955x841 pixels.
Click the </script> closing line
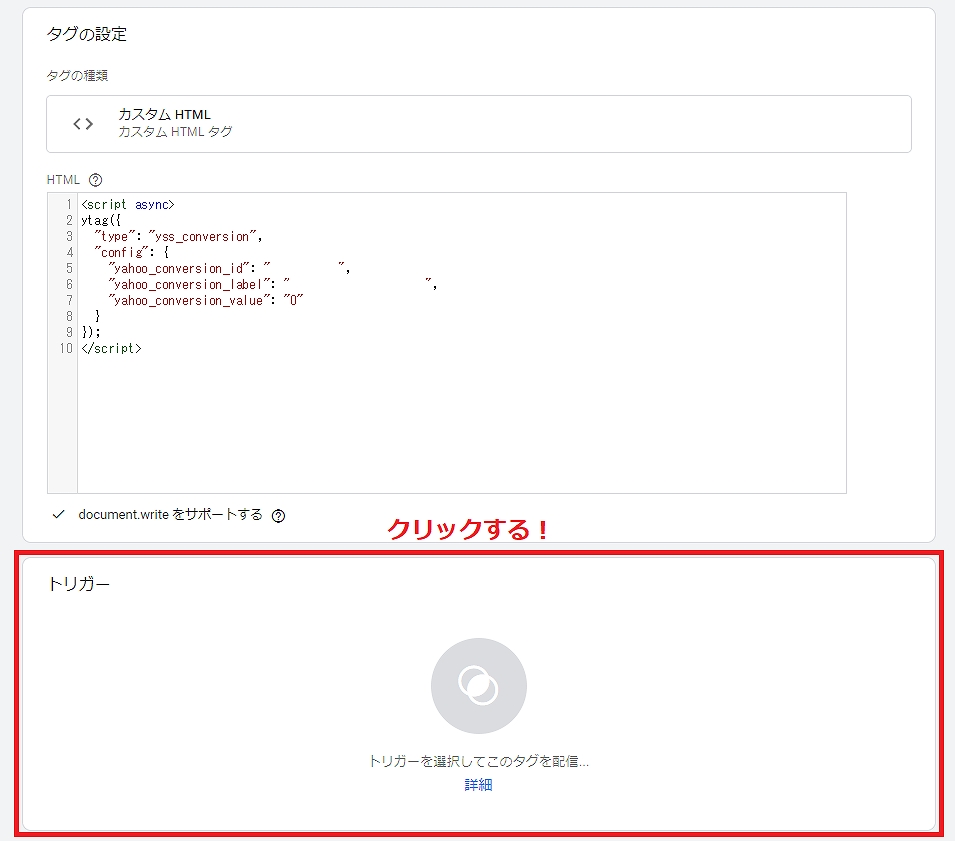click(x=111, y=348)
